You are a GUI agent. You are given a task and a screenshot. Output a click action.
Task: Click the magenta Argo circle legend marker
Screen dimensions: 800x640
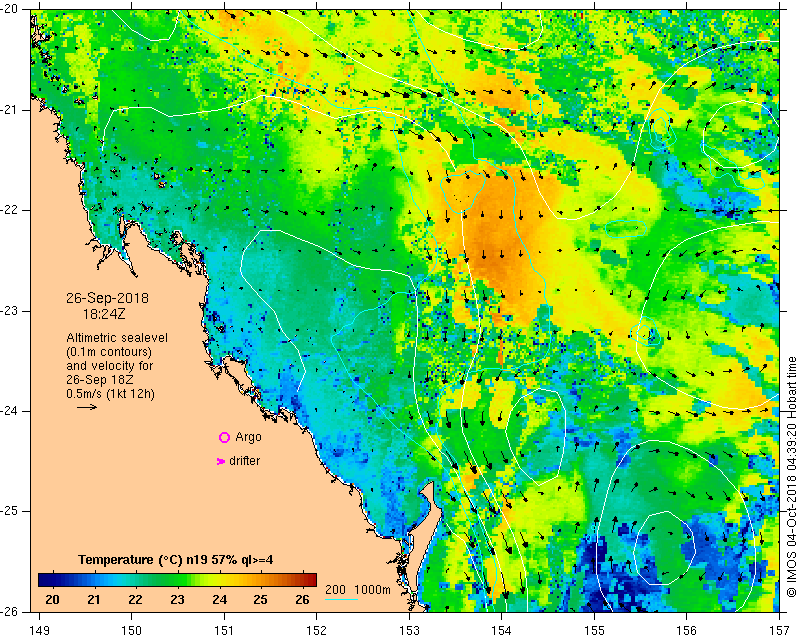coord(224,437)
